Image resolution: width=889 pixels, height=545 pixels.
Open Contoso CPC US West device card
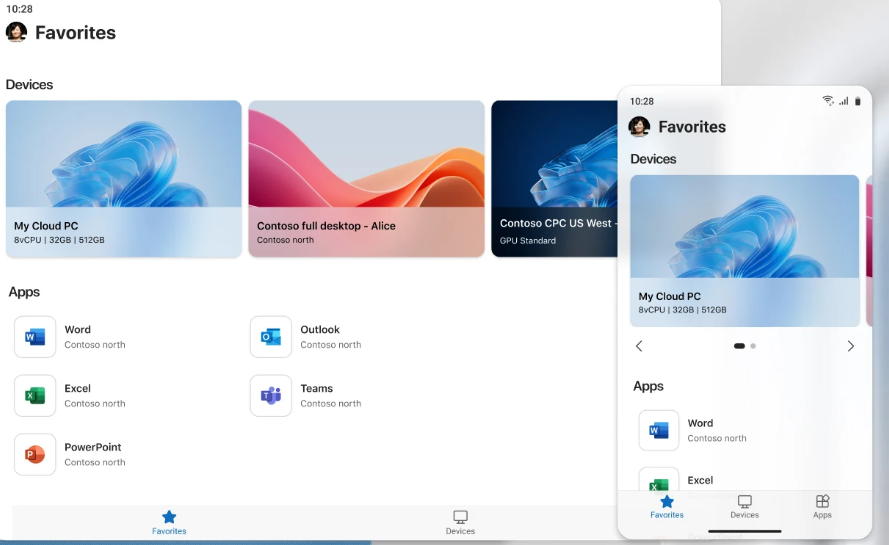[x=554, y=179]
